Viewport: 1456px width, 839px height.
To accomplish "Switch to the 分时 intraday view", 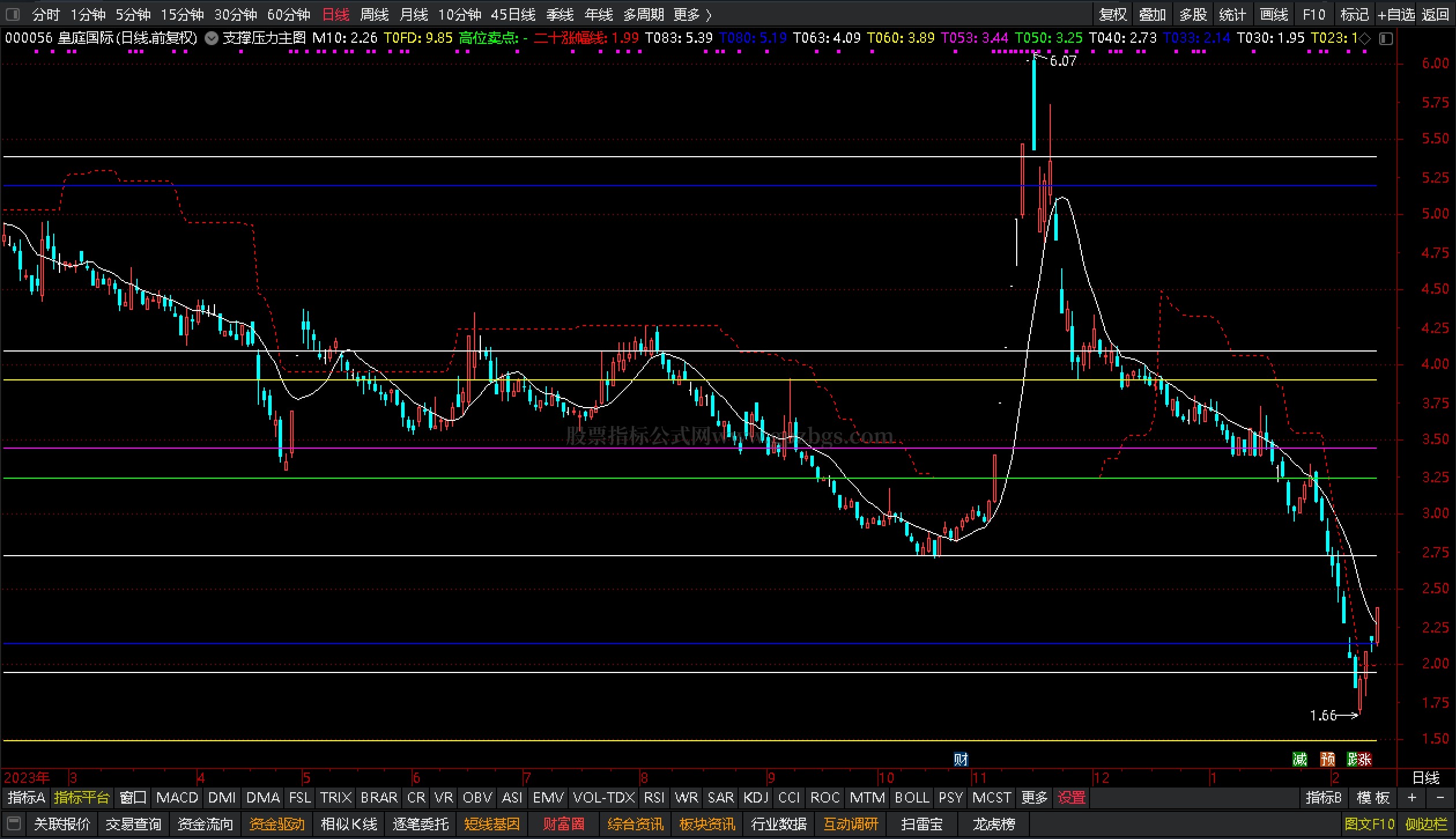I will [46, 14].
